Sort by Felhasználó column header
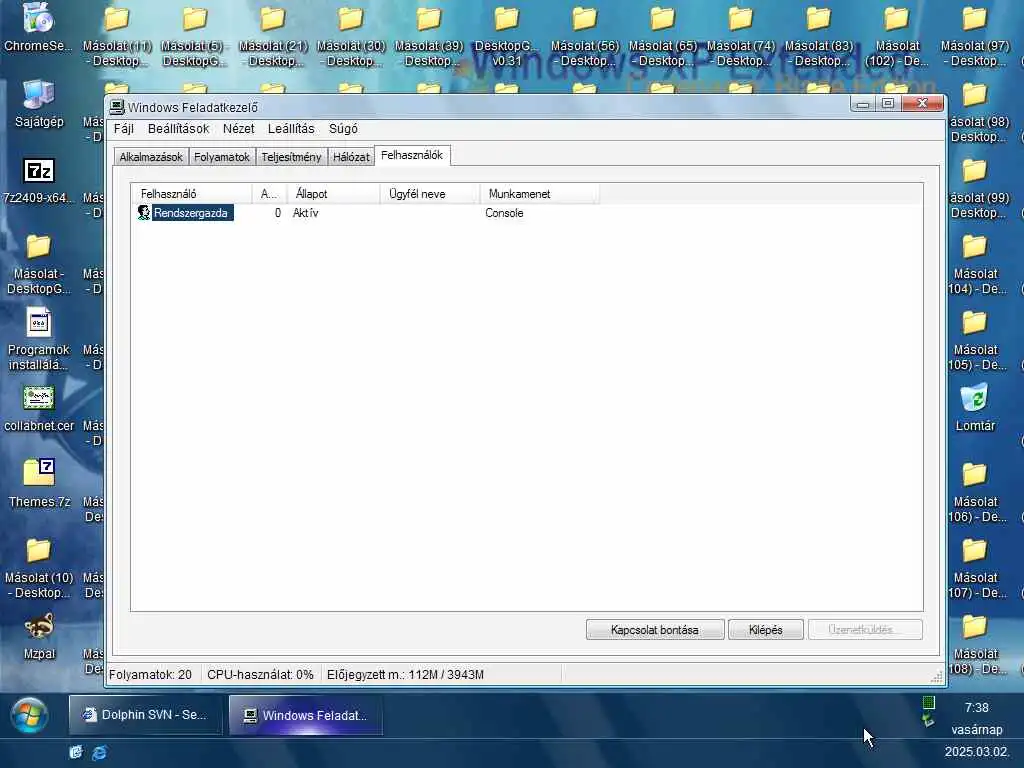Viewport: 1024px width, 768px height. coord(191,194)
